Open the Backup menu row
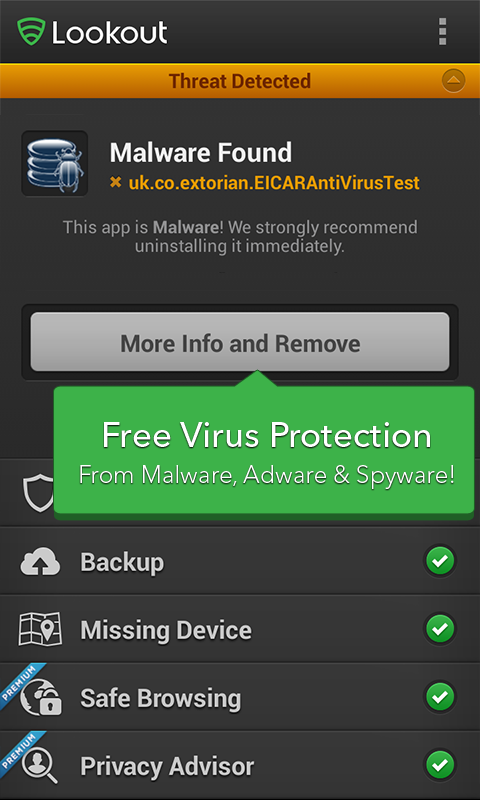 240,561
